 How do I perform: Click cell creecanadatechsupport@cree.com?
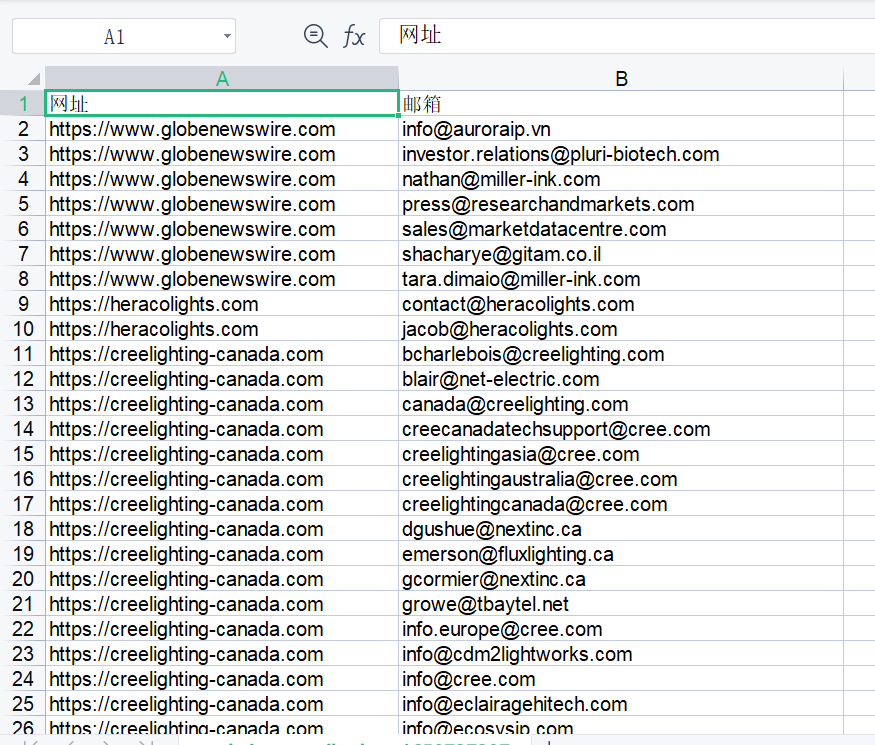click(x=621, y=429)
